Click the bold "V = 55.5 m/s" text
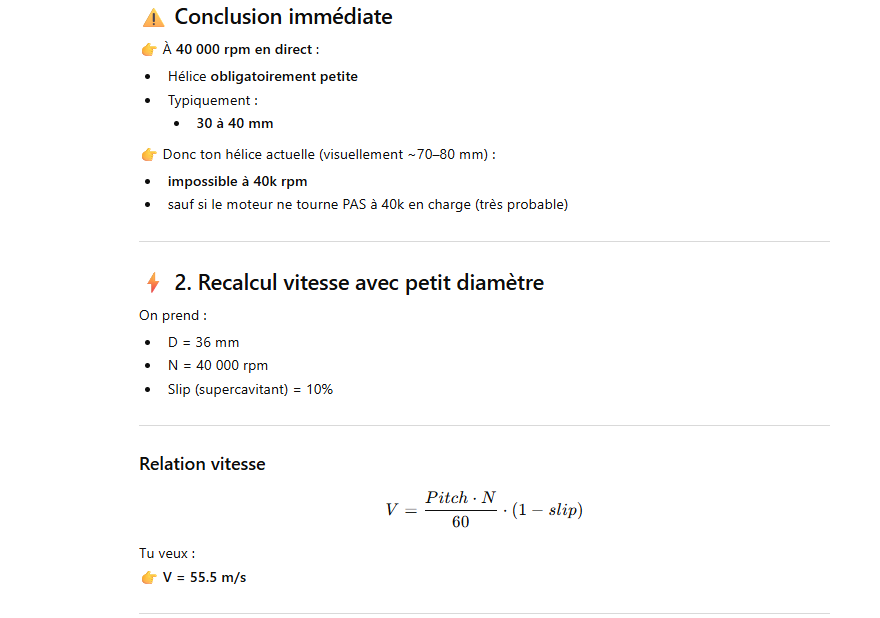 pos(204,577)
